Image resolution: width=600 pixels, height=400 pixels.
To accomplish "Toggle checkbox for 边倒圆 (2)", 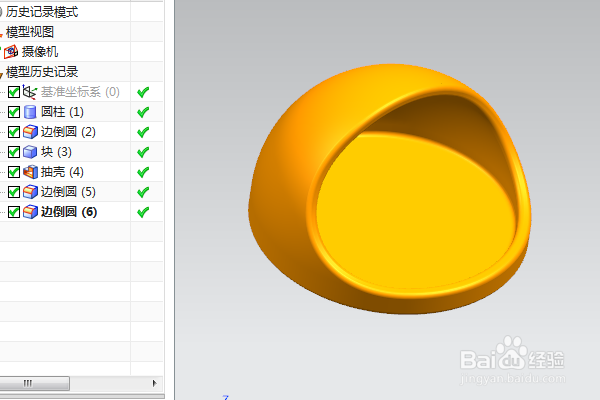I will tap(14, 132).
